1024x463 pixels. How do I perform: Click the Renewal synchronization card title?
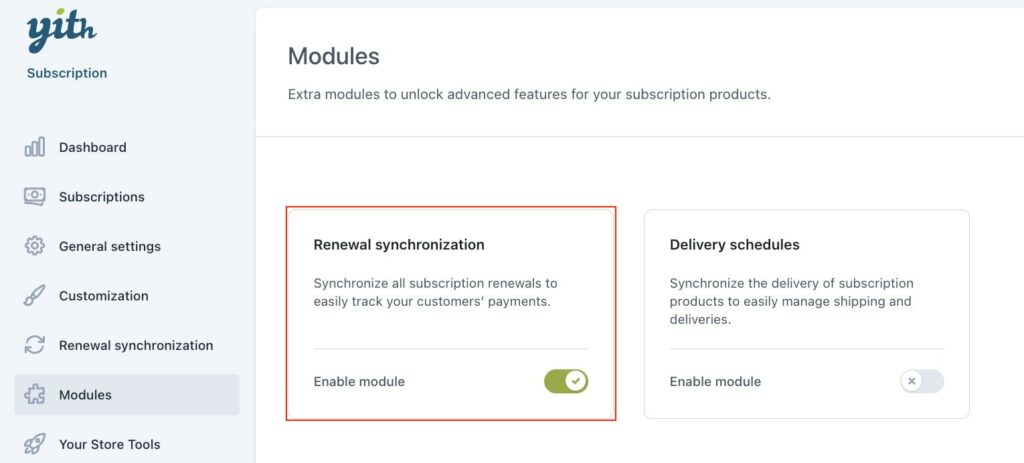399,245
